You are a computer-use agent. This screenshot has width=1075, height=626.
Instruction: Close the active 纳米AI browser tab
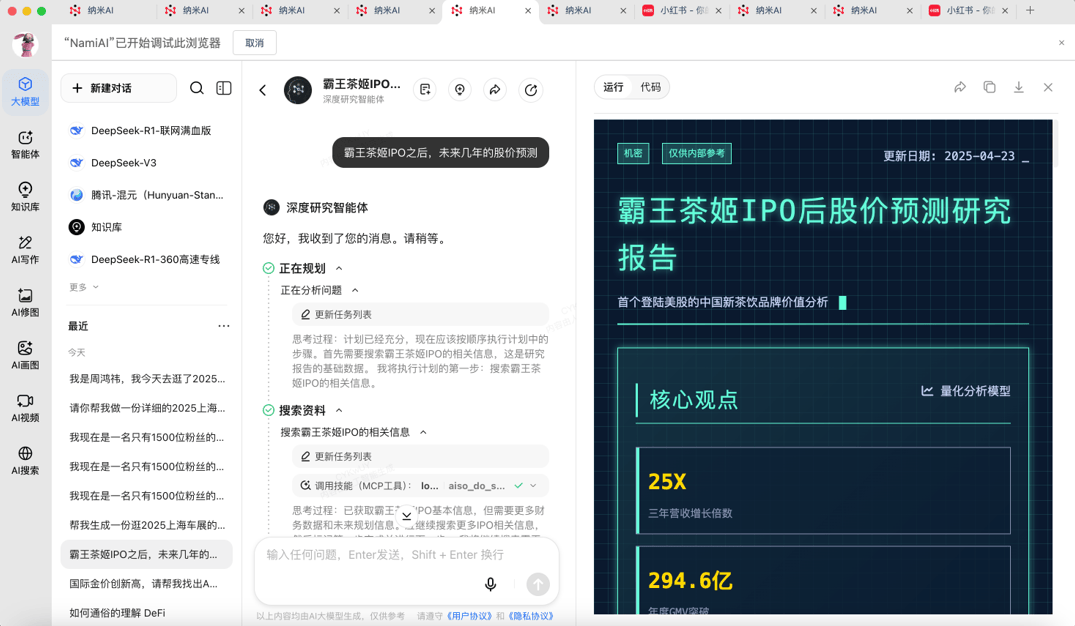pos(527,11)
